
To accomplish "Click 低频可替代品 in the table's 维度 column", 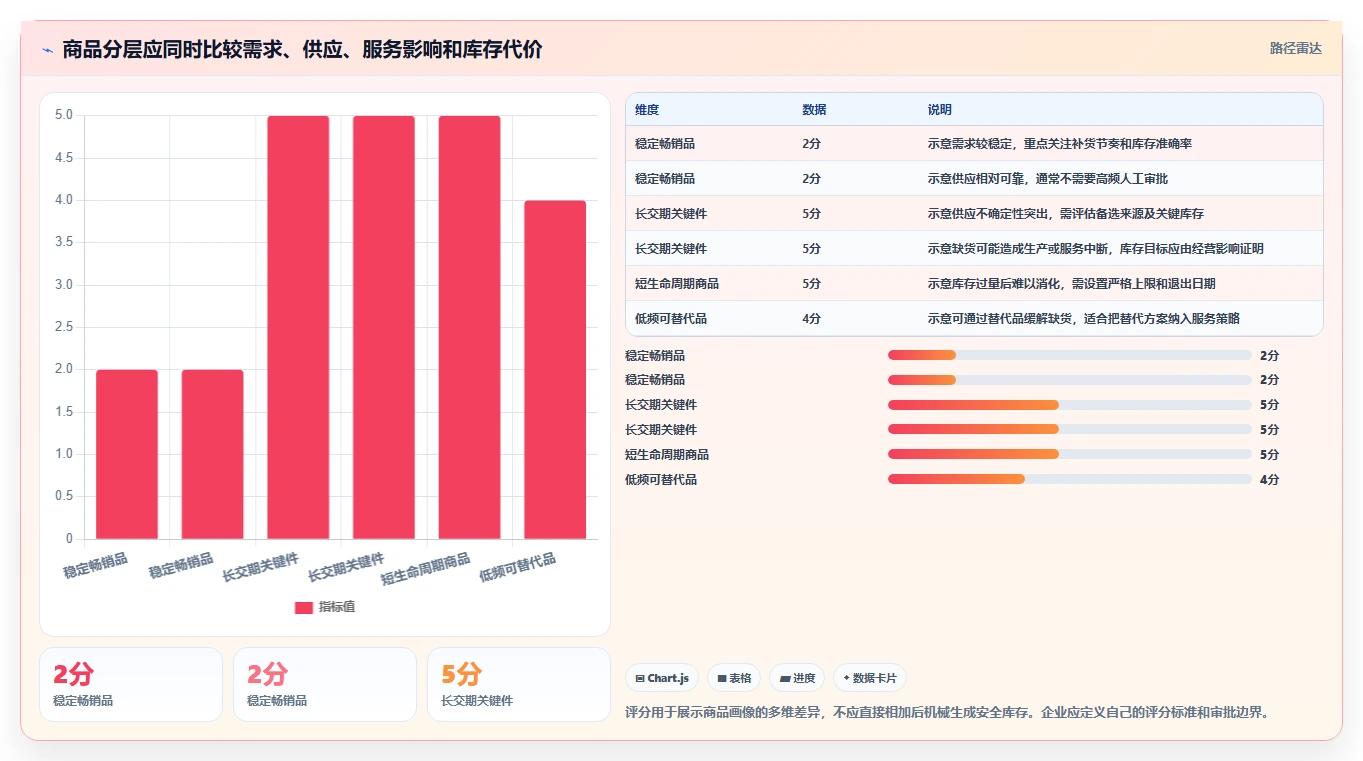I will tap(671, 319).
